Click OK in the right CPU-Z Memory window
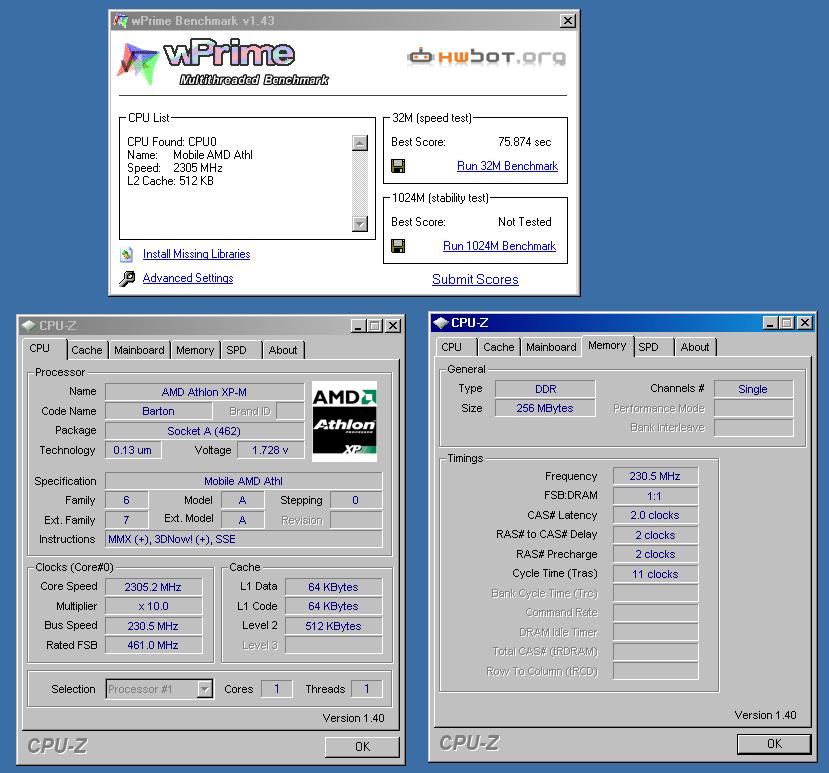This screenshot has width=829, height=773. 774,743
